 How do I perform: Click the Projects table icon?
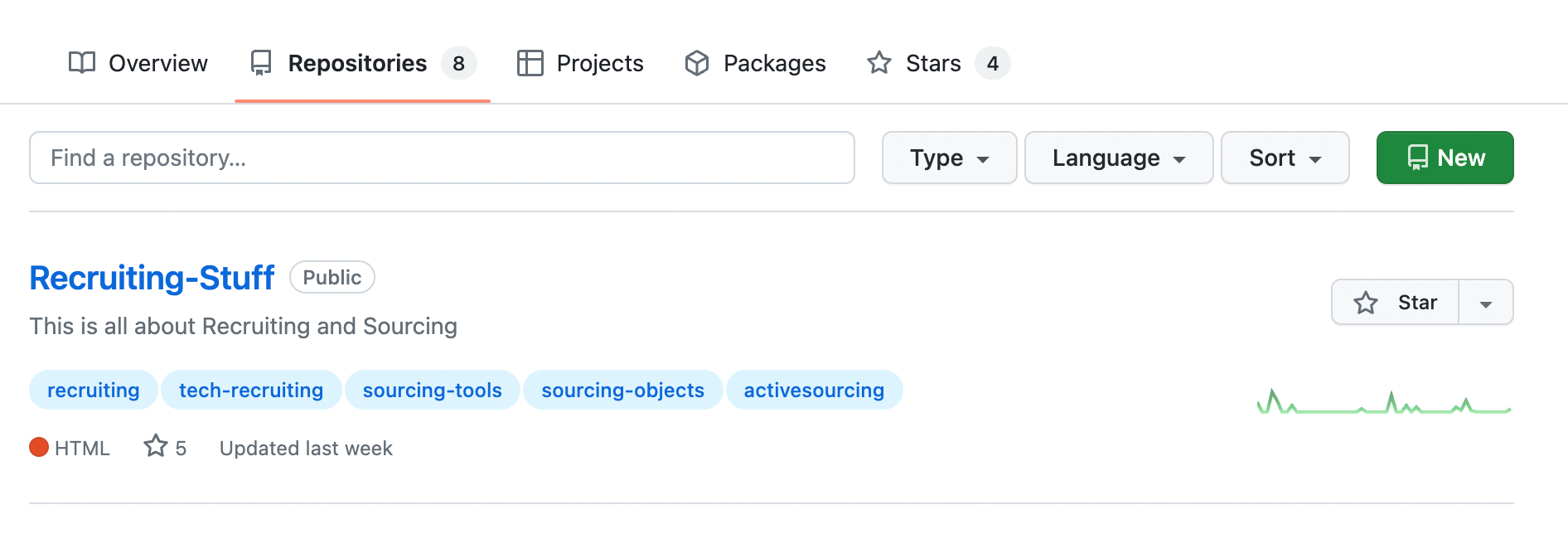point(530,63)
